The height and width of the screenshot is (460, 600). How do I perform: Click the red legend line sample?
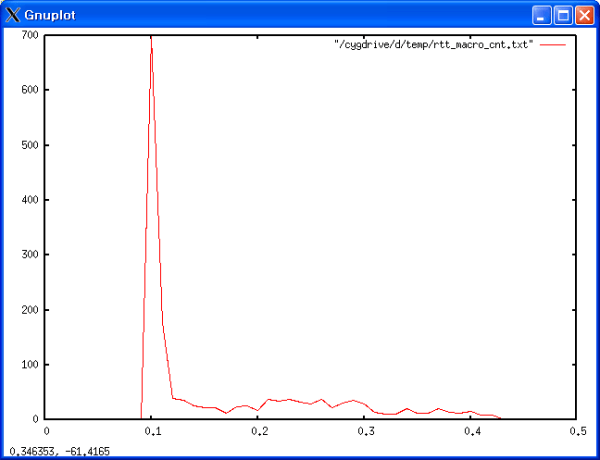click(x=553, y=45)
